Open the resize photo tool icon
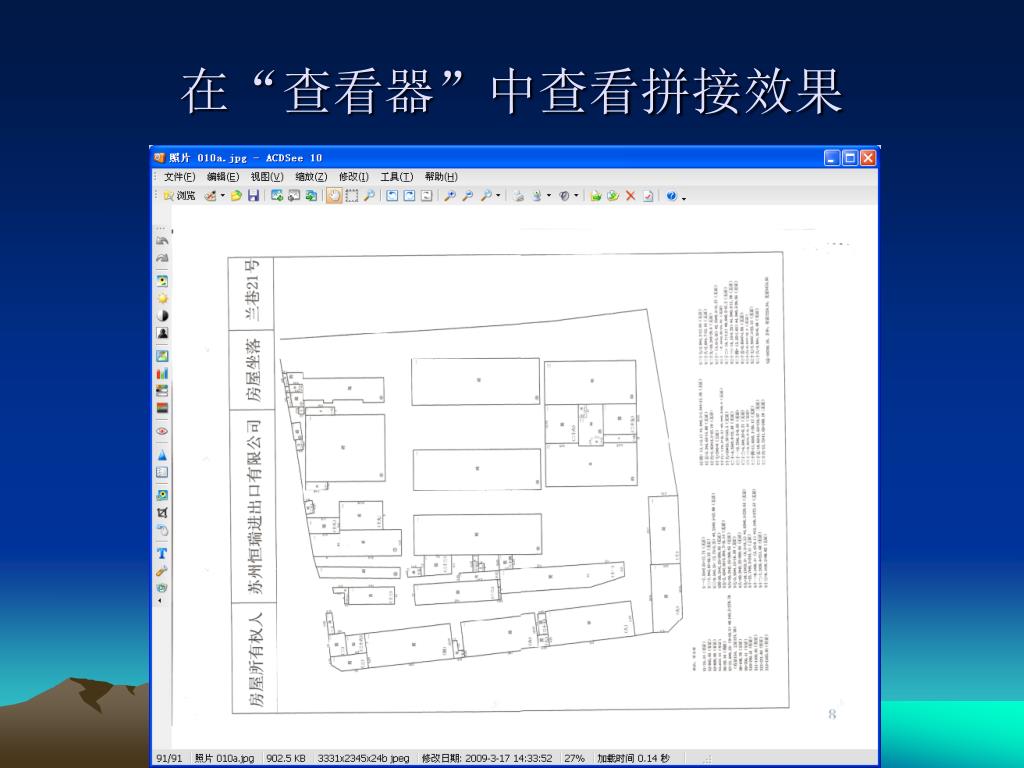 pyautogui.click(x=162, y=495)
